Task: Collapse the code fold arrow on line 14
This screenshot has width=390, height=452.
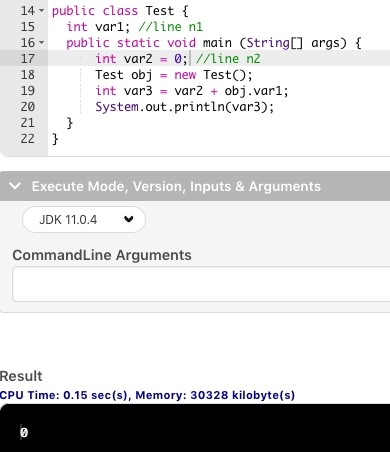Action: (41, 11)
